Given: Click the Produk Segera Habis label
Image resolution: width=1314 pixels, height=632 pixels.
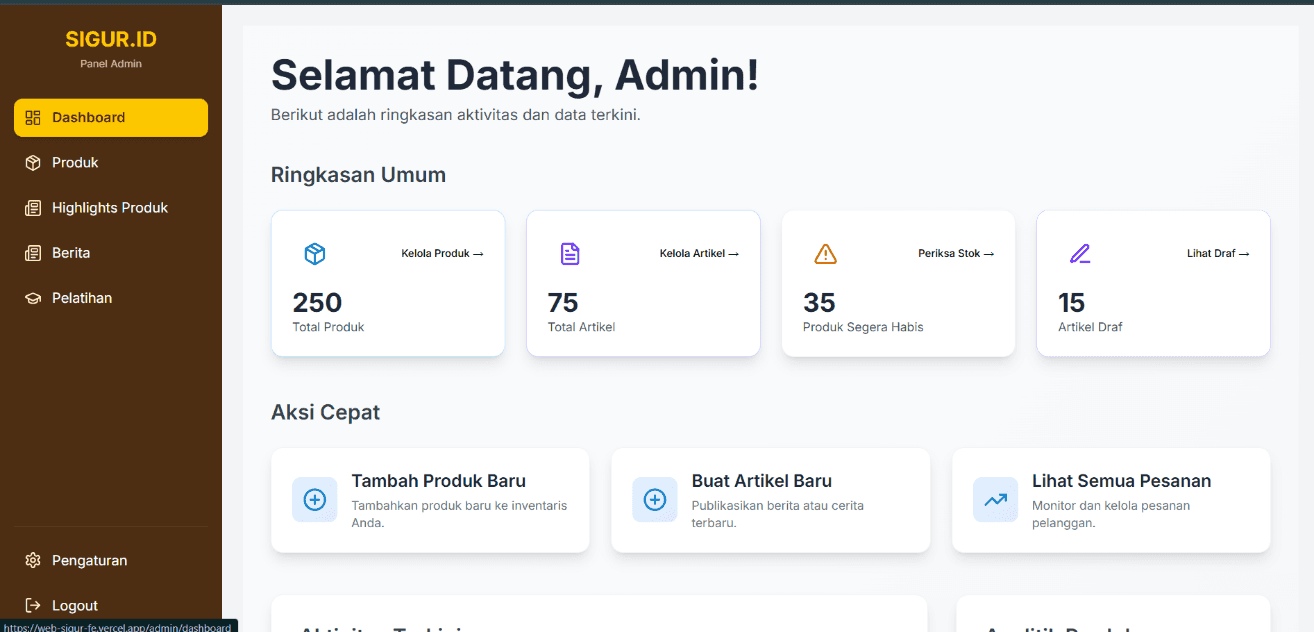Looking at the screenshot, I should pyautogui.click(x=863, y=327).
